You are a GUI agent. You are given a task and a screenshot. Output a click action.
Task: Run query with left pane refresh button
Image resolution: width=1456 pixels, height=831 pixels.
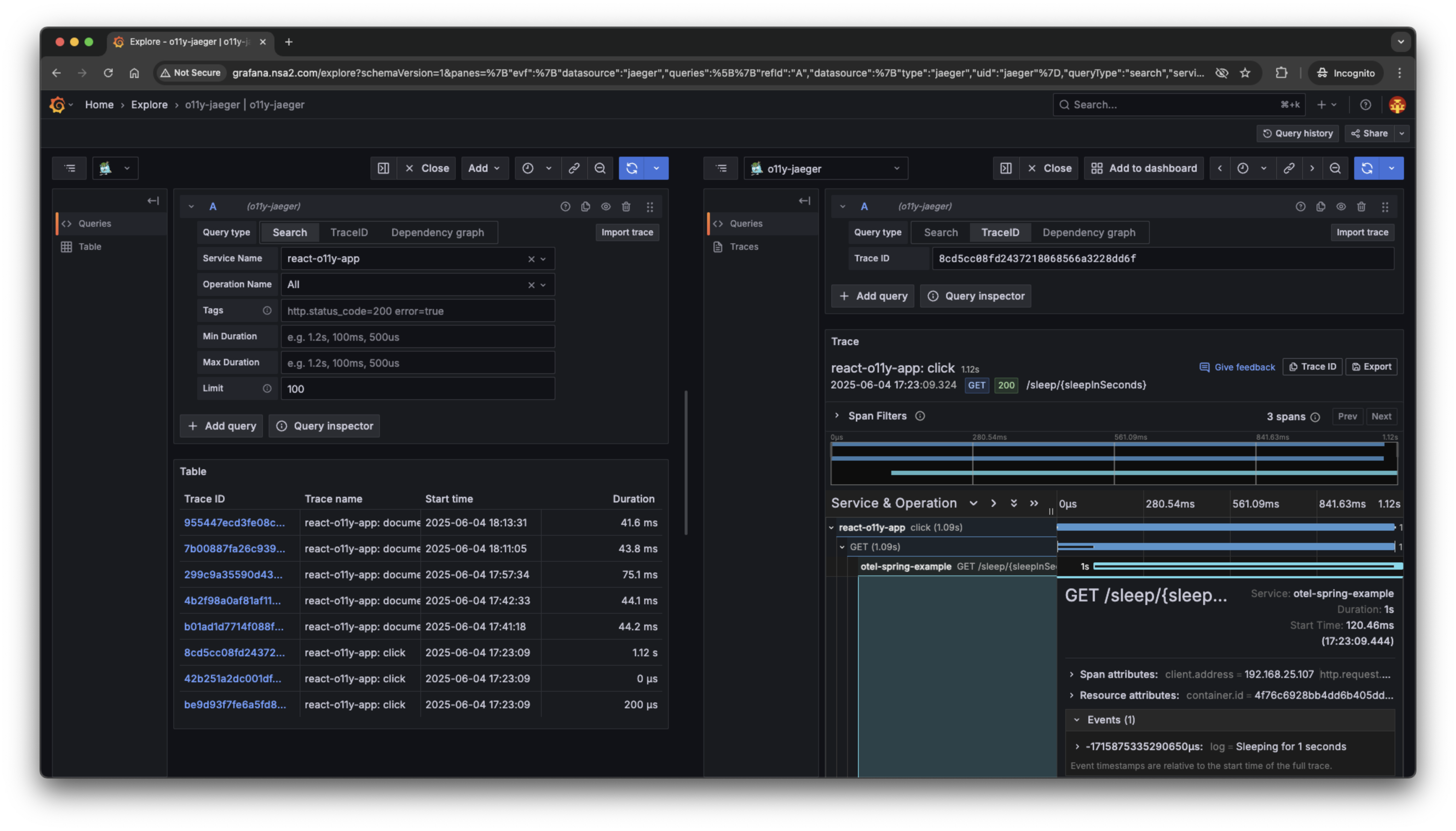tap(631, 168)
